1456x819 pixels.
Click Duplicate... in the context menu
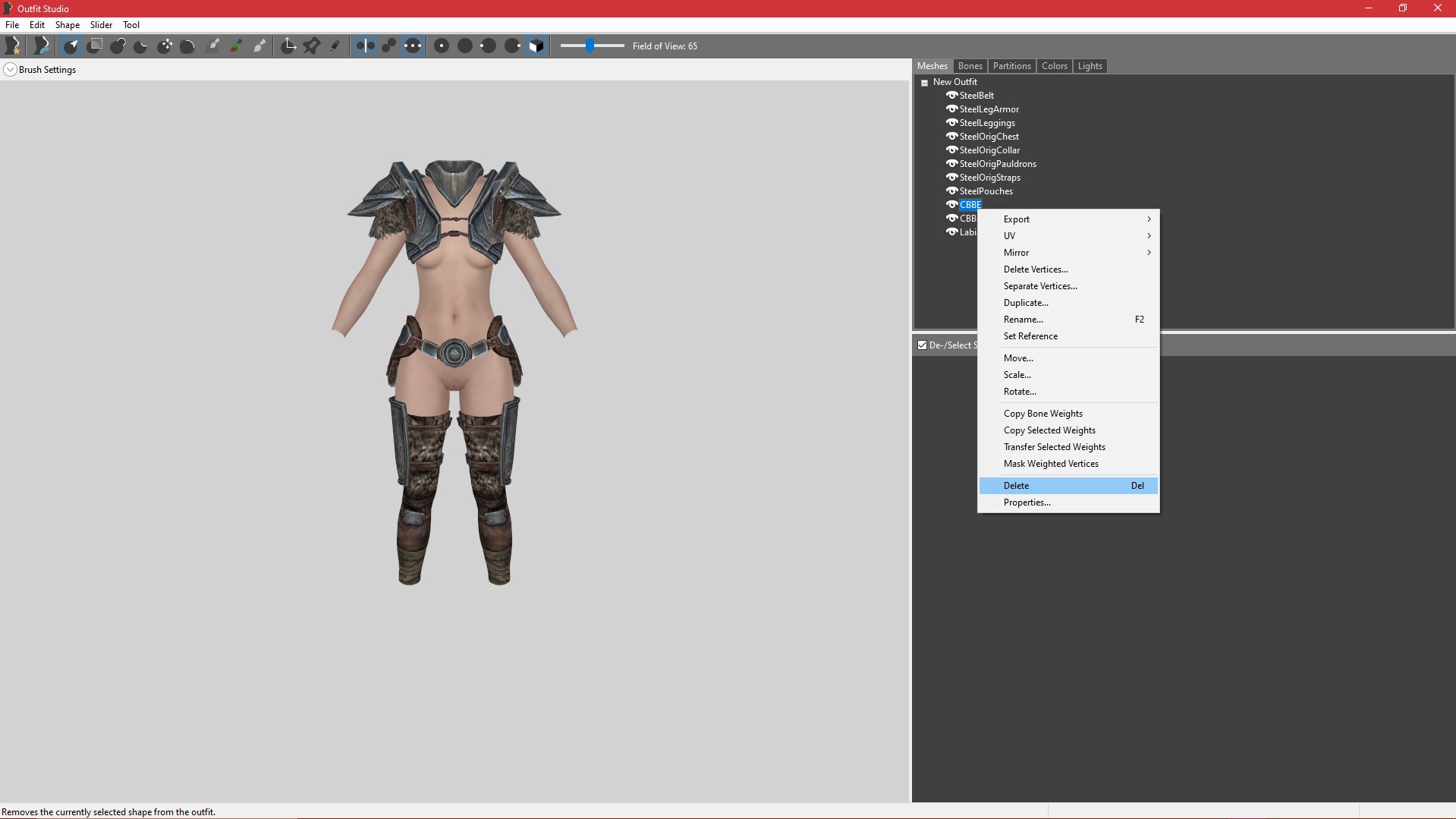[1068, 303]
